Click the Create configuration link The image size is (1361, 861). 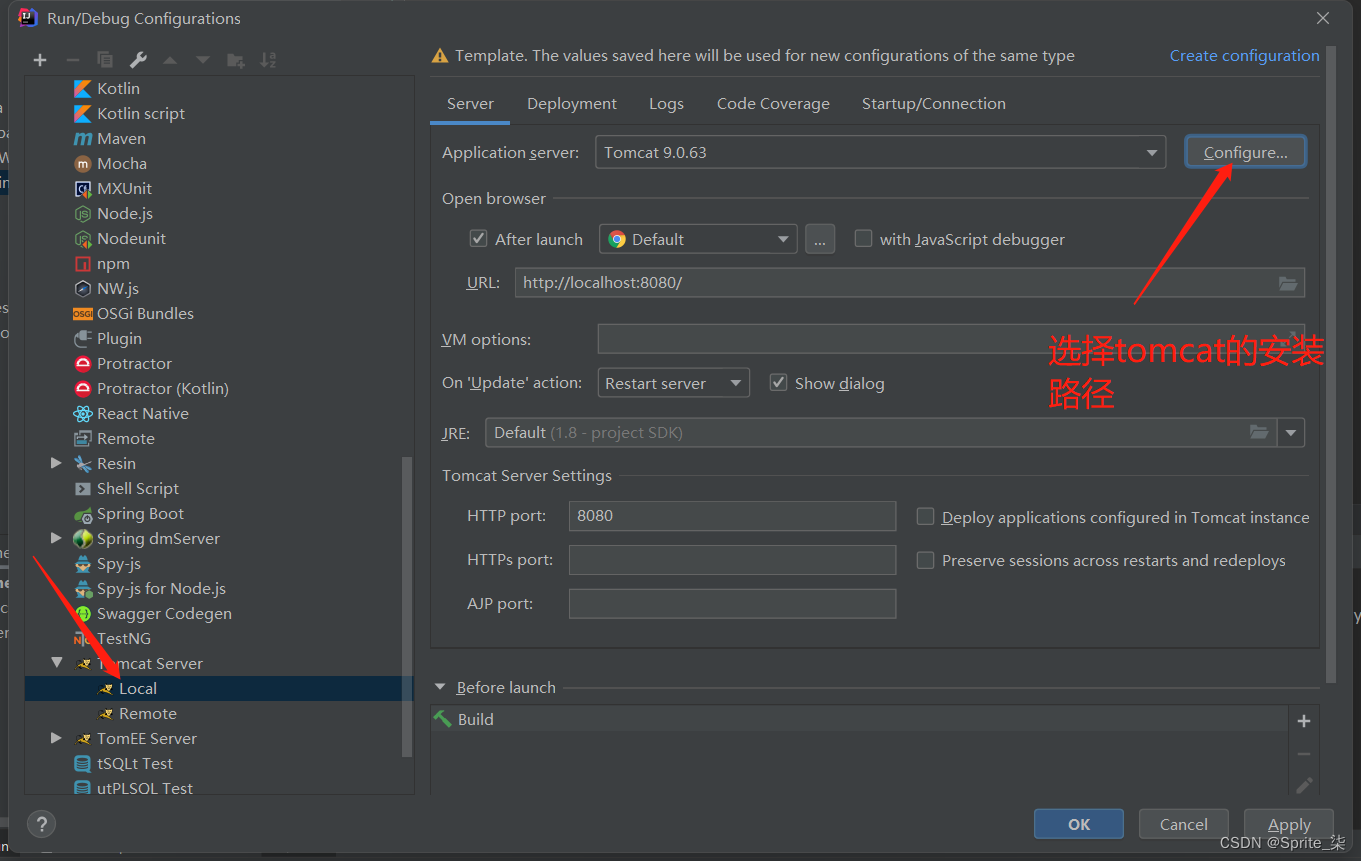point(1245,56)
